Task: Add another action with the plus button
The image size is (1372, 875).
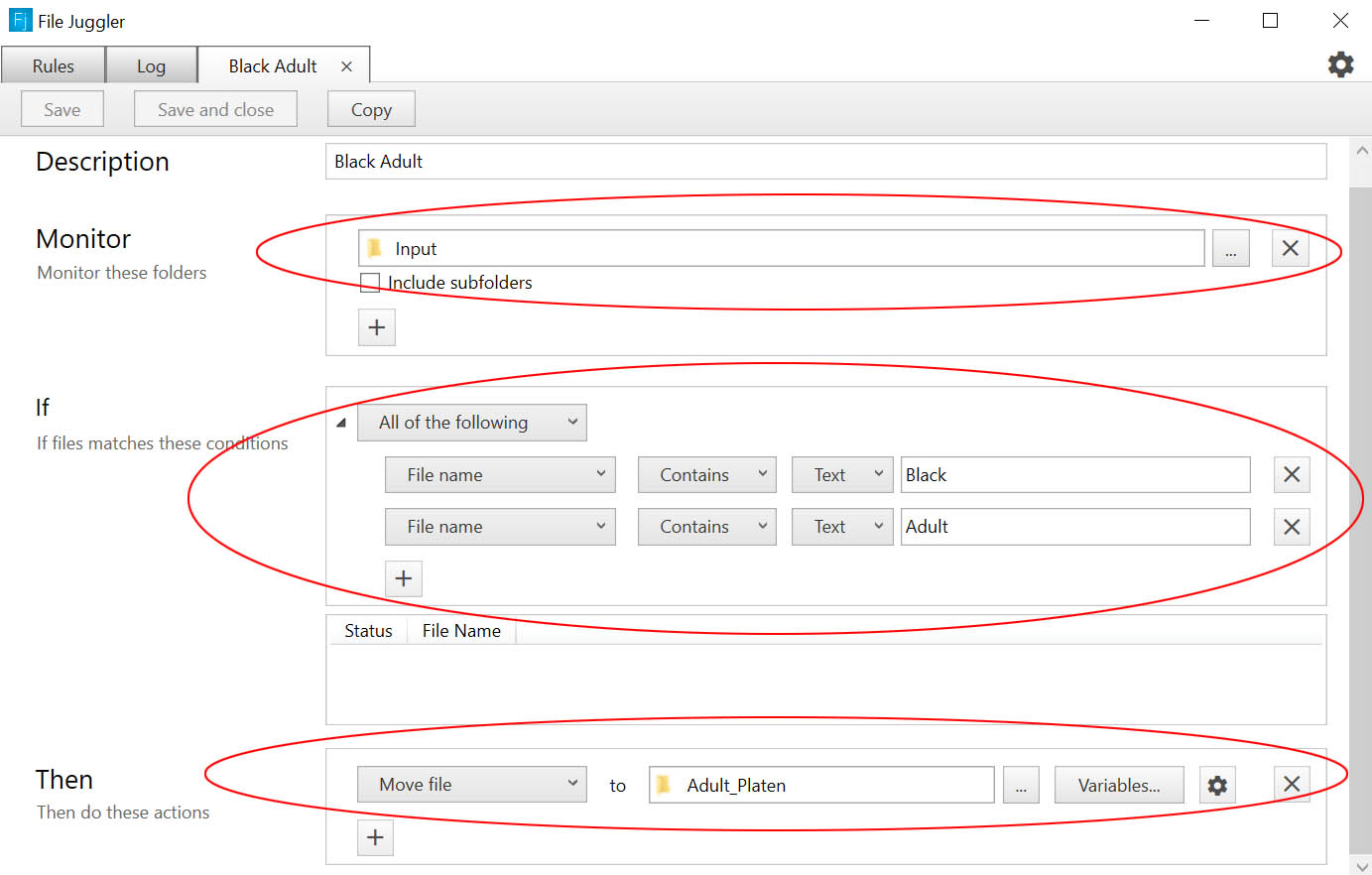Action: click(x=375, y=837)
